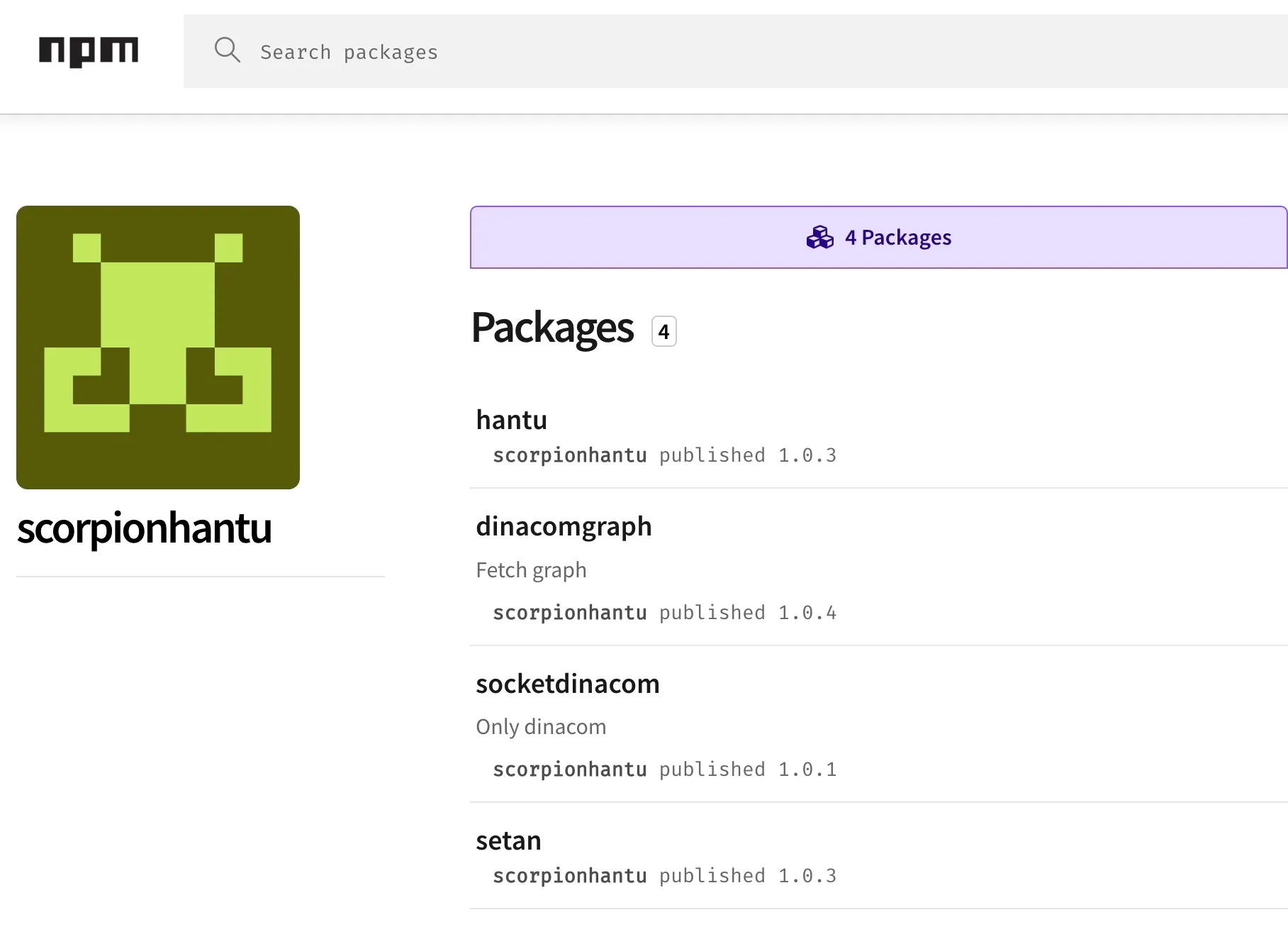Image resolution: width=1288 pixels, height=939 pixels.
Task: Click the package count badge 4
Action: pos(664,331)
